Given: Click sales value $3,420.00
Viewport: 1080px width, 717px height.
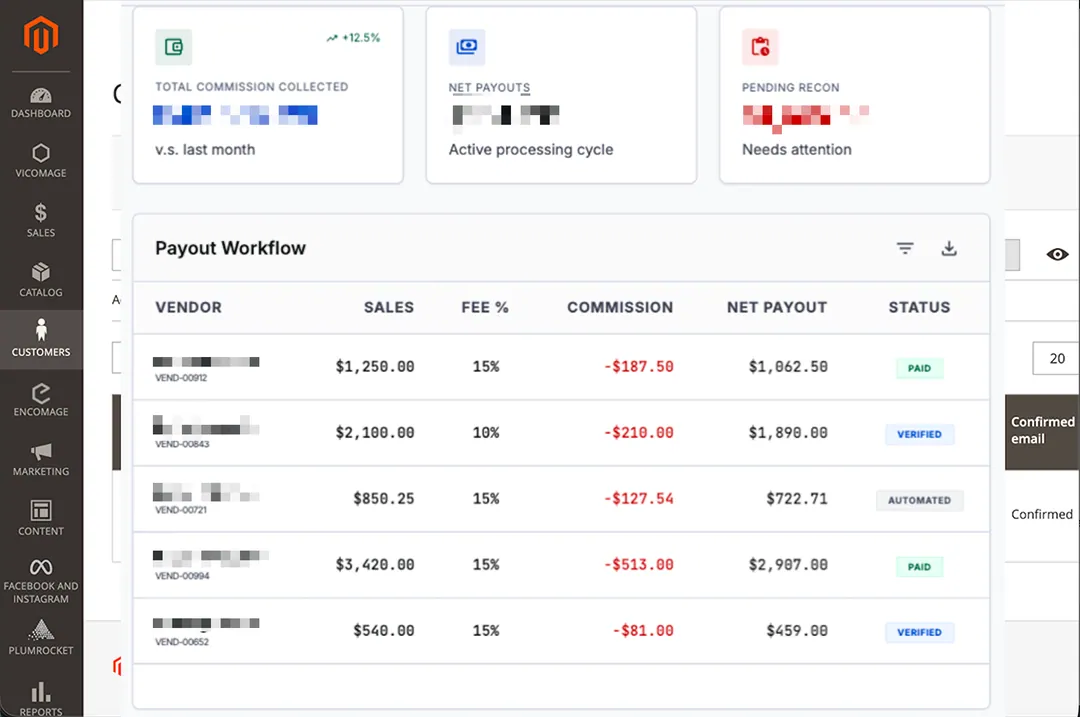Looking at the screenshot, I should point(375,565).
